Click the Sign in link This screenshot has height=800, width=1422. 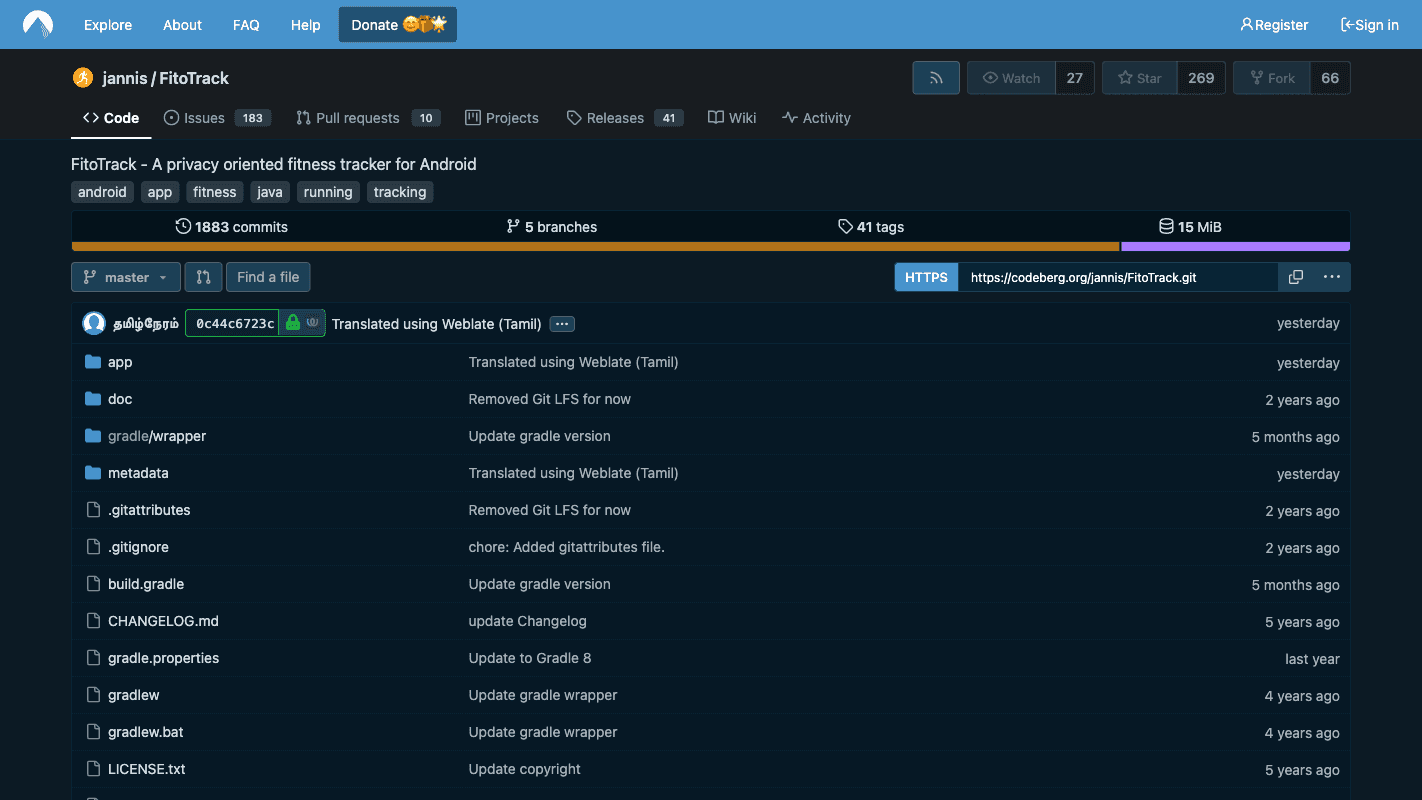(1370, 25)
